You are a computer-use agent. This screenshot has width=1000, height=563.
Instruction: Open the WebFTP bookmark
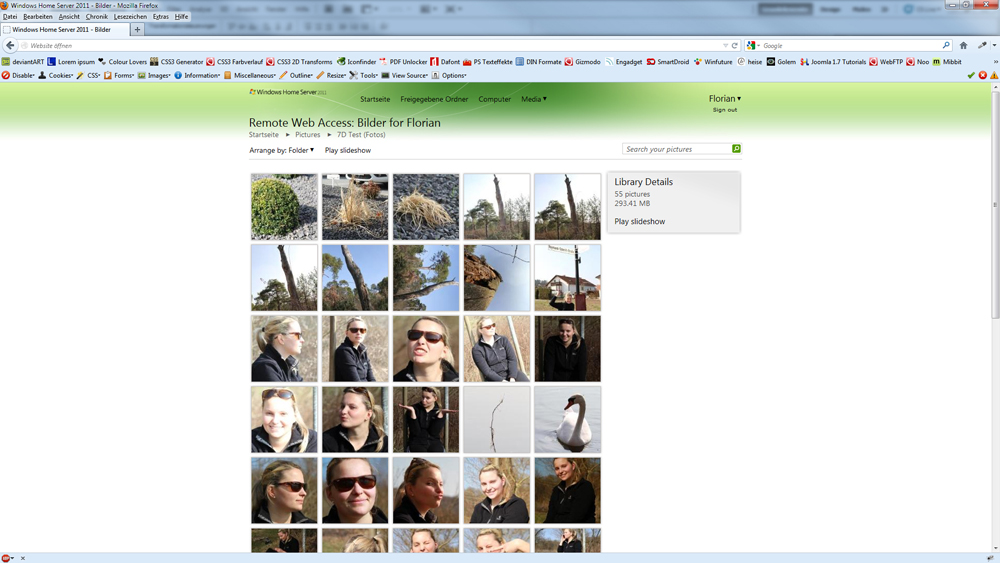point(886,62)
